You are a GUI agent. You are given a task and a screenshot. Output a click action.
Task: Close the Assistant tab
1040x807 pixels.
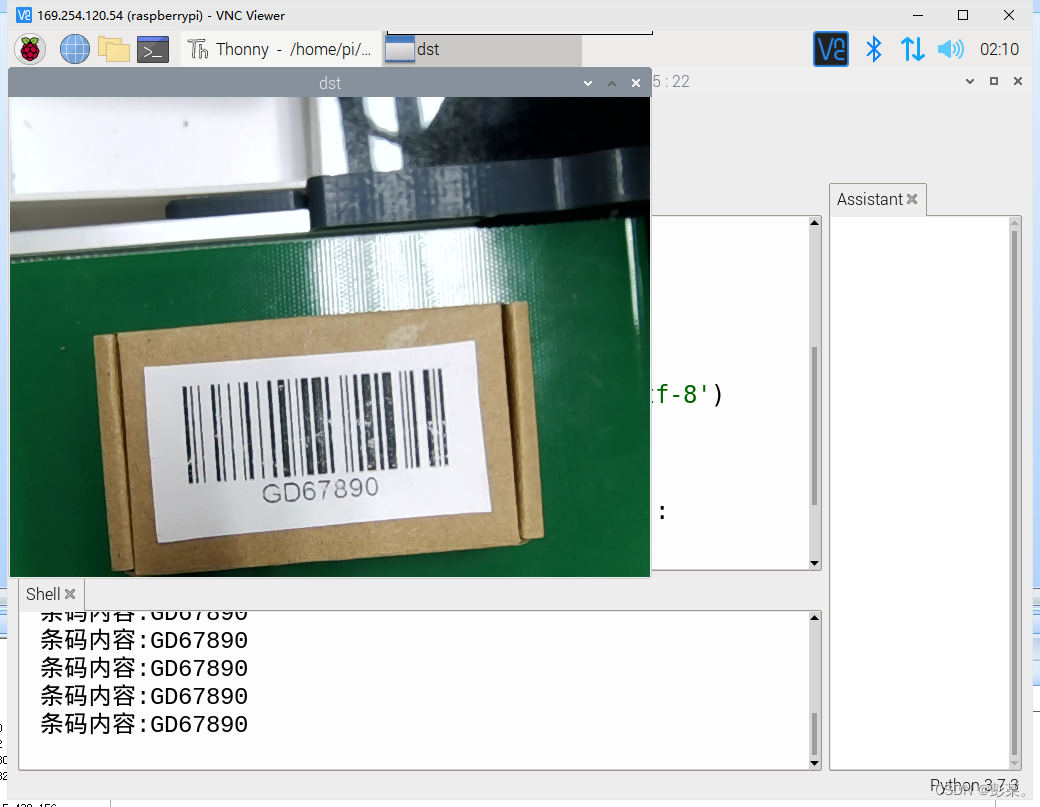[912, 199]
